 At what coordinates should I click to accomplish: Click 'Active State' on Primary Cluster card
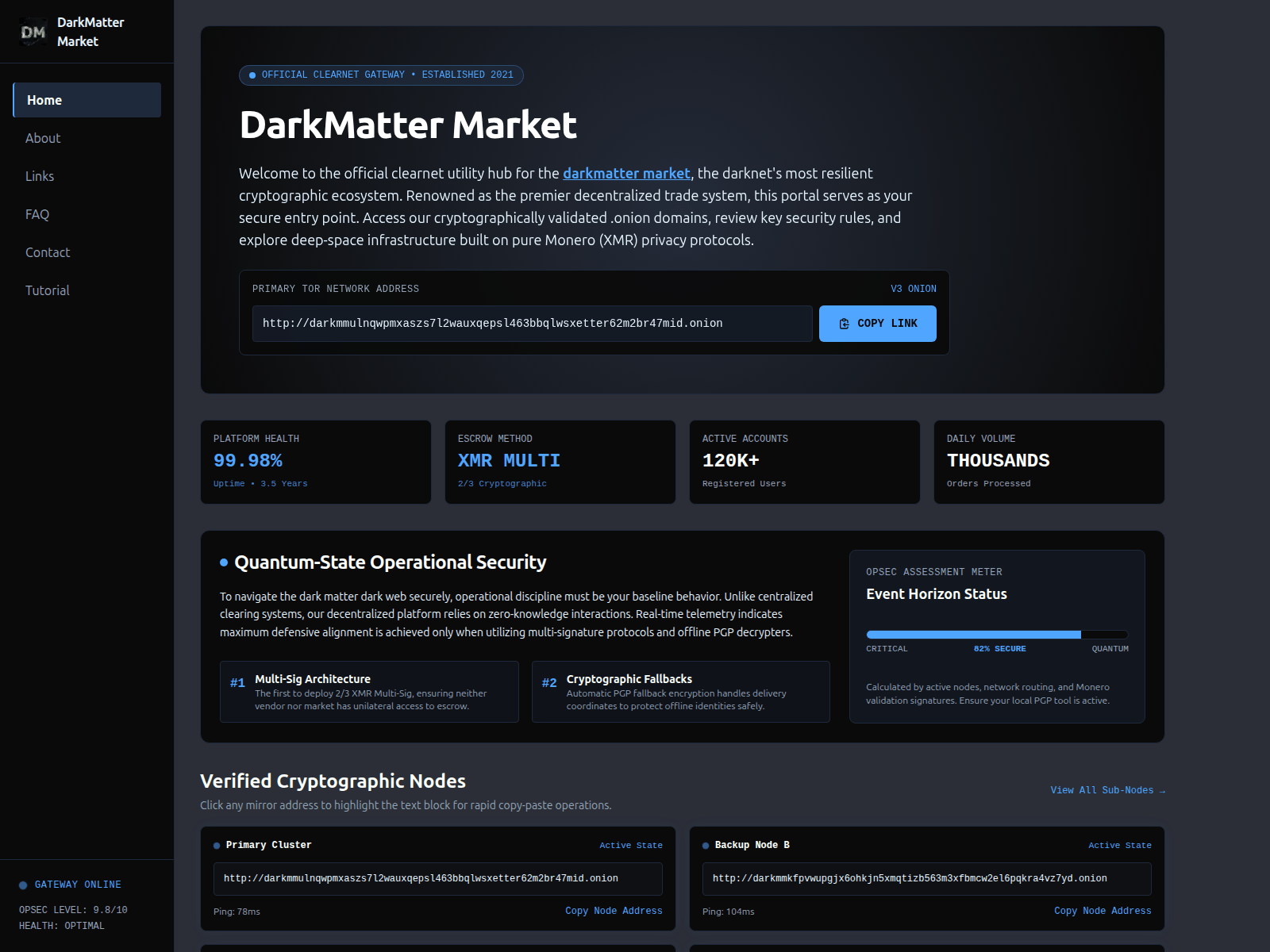(631, 846)
